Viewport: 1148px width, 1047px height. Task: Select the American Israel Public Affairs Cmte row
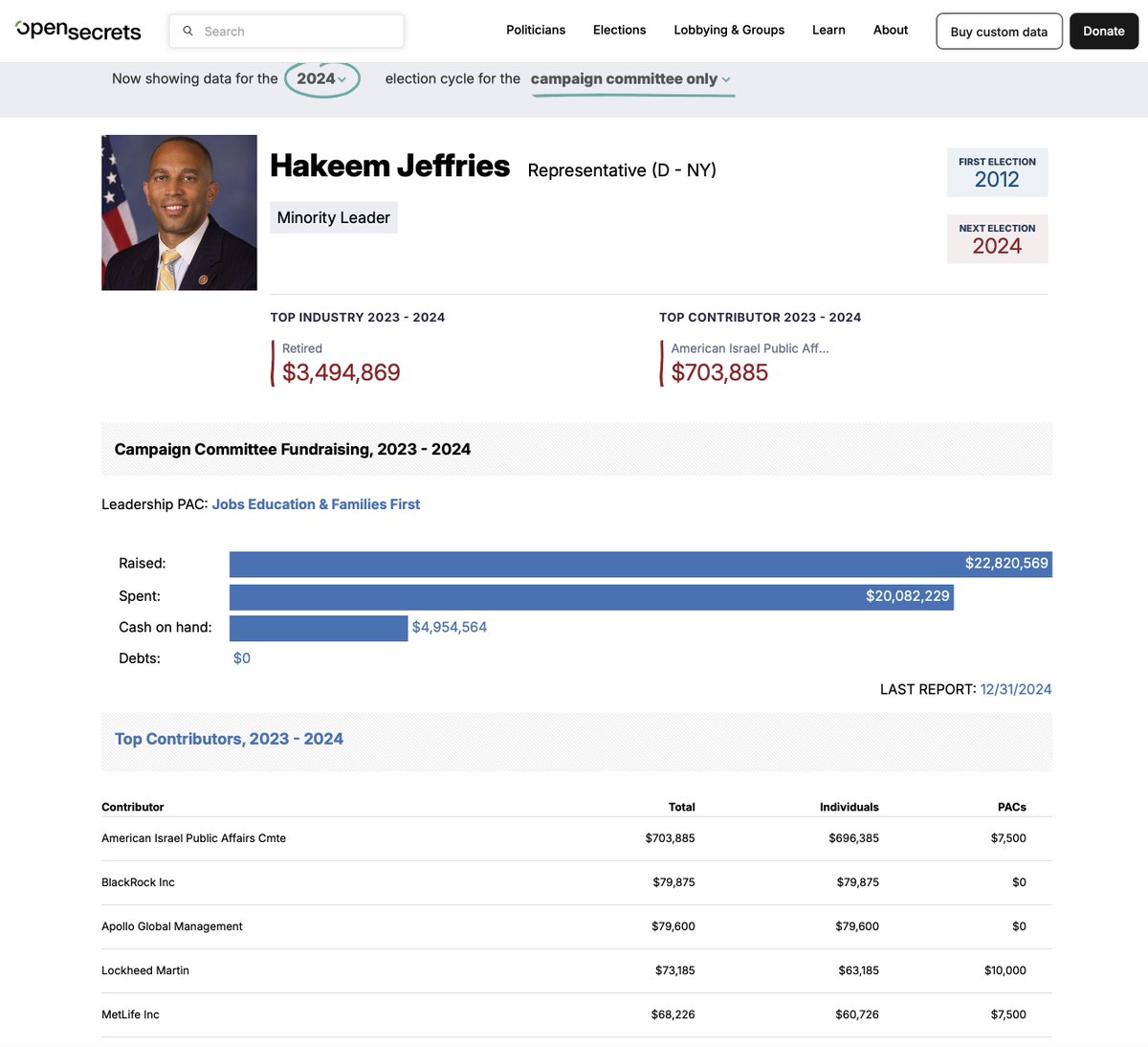(x=194, y=837)
